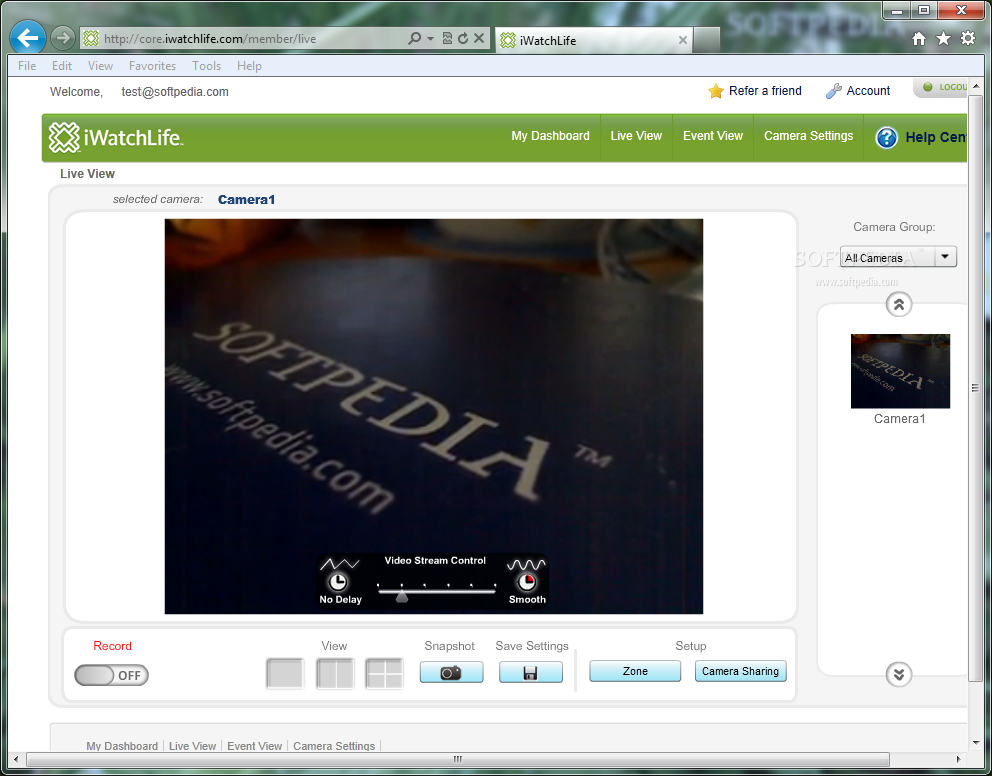The width and height of the screenshot is (992, 776).
Task: Click the Refer a friend star icon
Action: (x=716, y=91)
